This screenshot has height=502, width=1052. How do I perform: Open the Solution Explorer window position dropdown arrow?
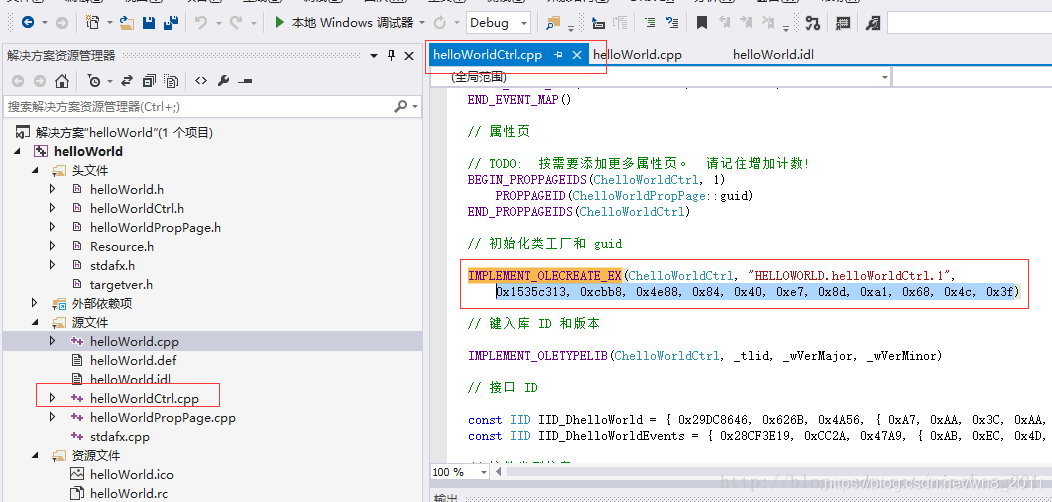374,56
